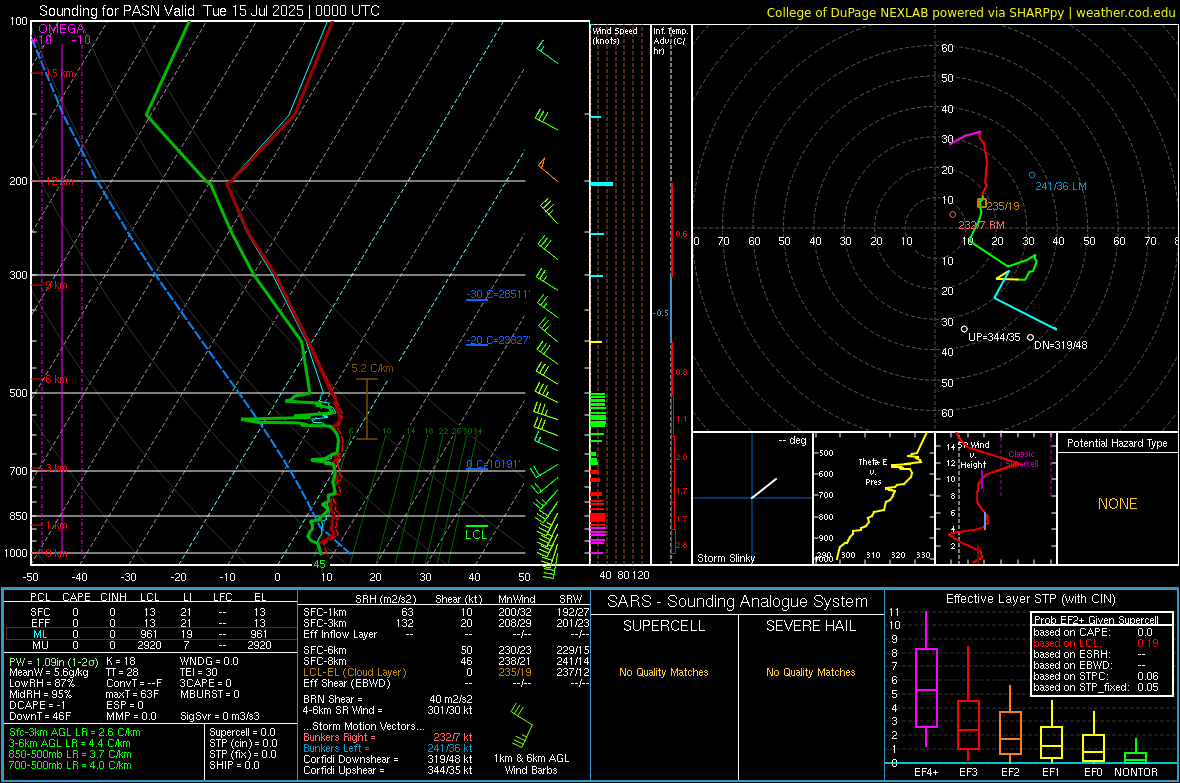The width and height of the screenshot is (1180, 783).
Task: Select the SFC parcel row
Action: coord(150,612)
